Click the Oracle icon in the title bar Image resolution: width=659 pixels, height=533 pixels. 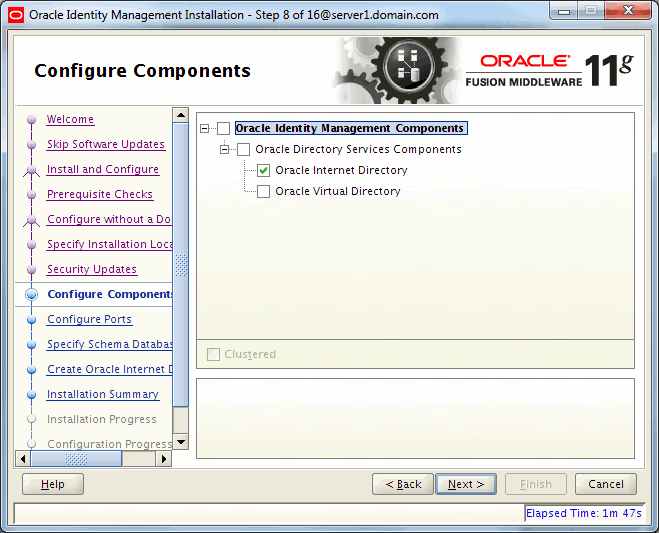coord(16,16)
